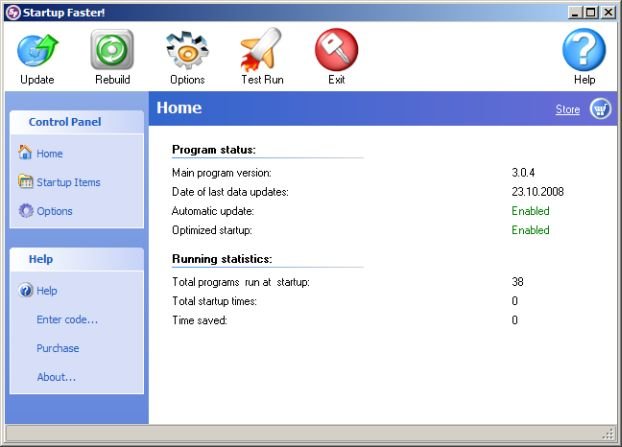Open the About... link
The width and height of the screenshot is (622, 447).
[x=56, y=377]
